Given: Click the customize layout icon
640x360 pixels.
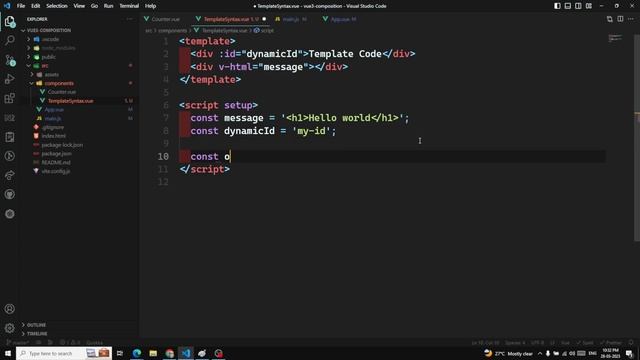Looking at the screenshot, I should (589, 6).
